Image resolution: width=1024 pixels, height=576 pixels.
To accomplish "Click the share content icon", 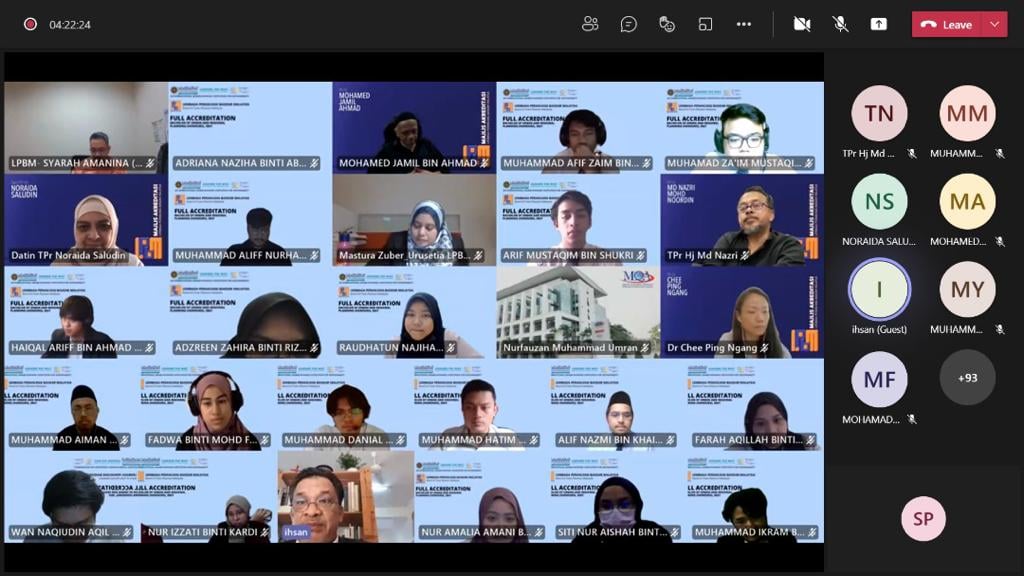I will coord(879,24).
